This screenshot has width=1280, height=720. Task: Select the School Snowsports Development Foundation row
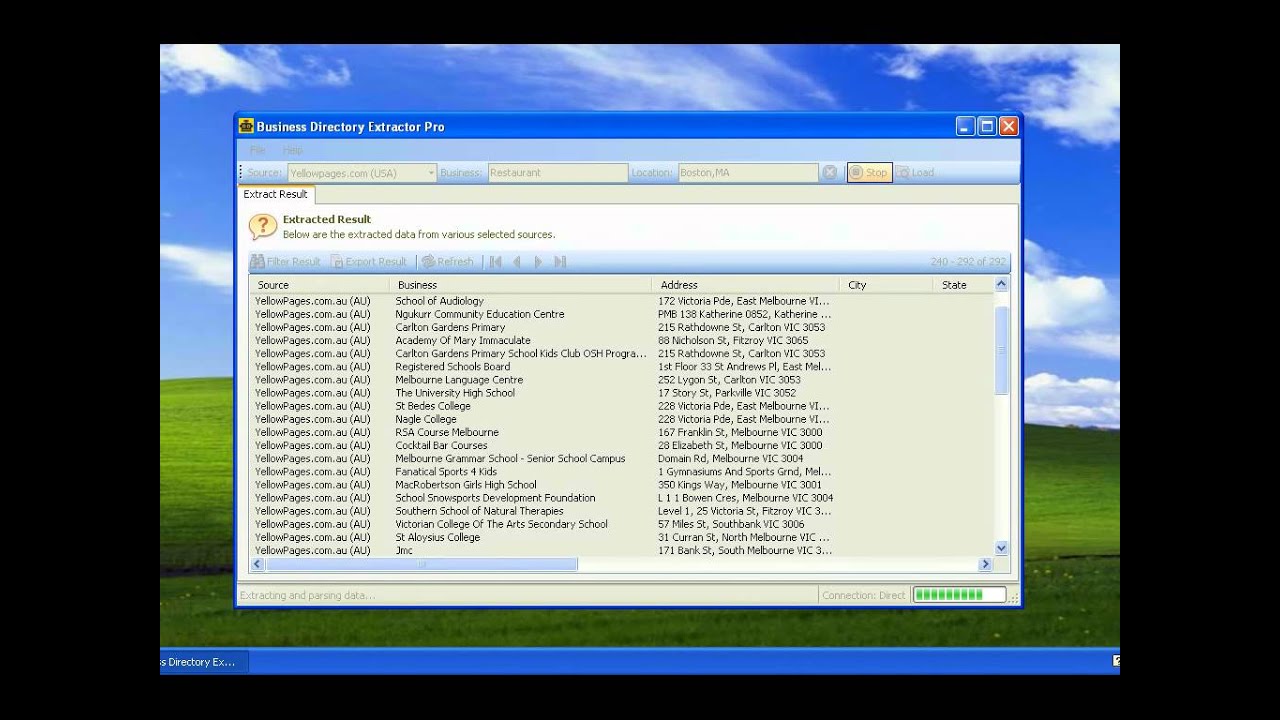pyautogui.click(x=621, y=498)
